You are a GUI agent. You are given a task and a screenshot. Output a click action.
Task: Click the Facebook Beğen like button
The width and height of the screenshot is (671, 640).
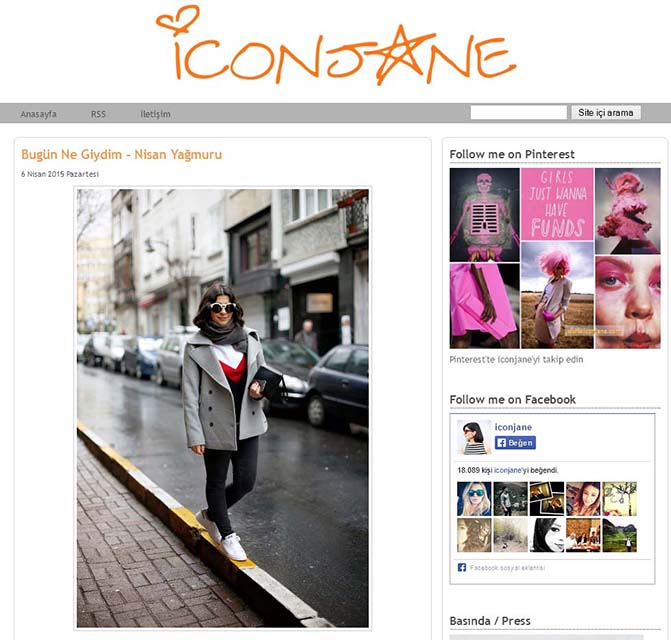coord(515,443)
